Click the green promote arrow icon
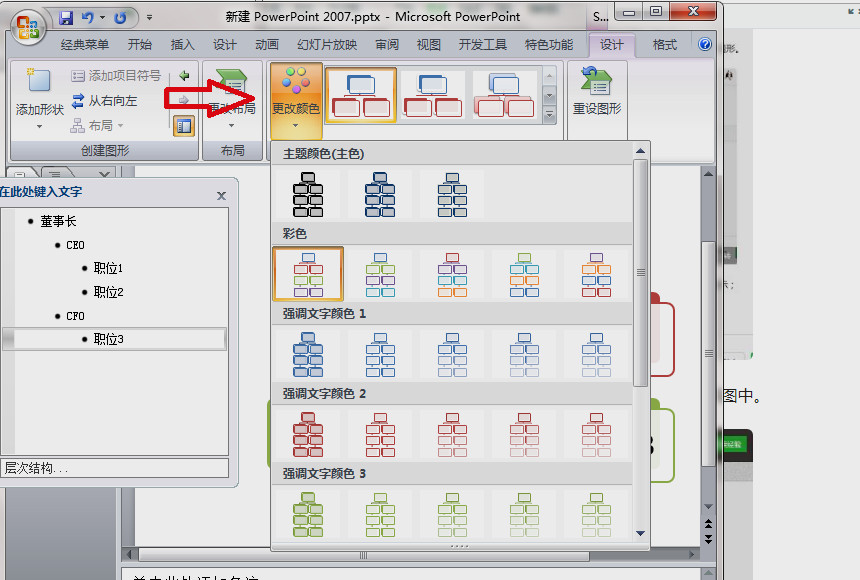The width and height of the screenshot is (860, 580). pos(183,76)
